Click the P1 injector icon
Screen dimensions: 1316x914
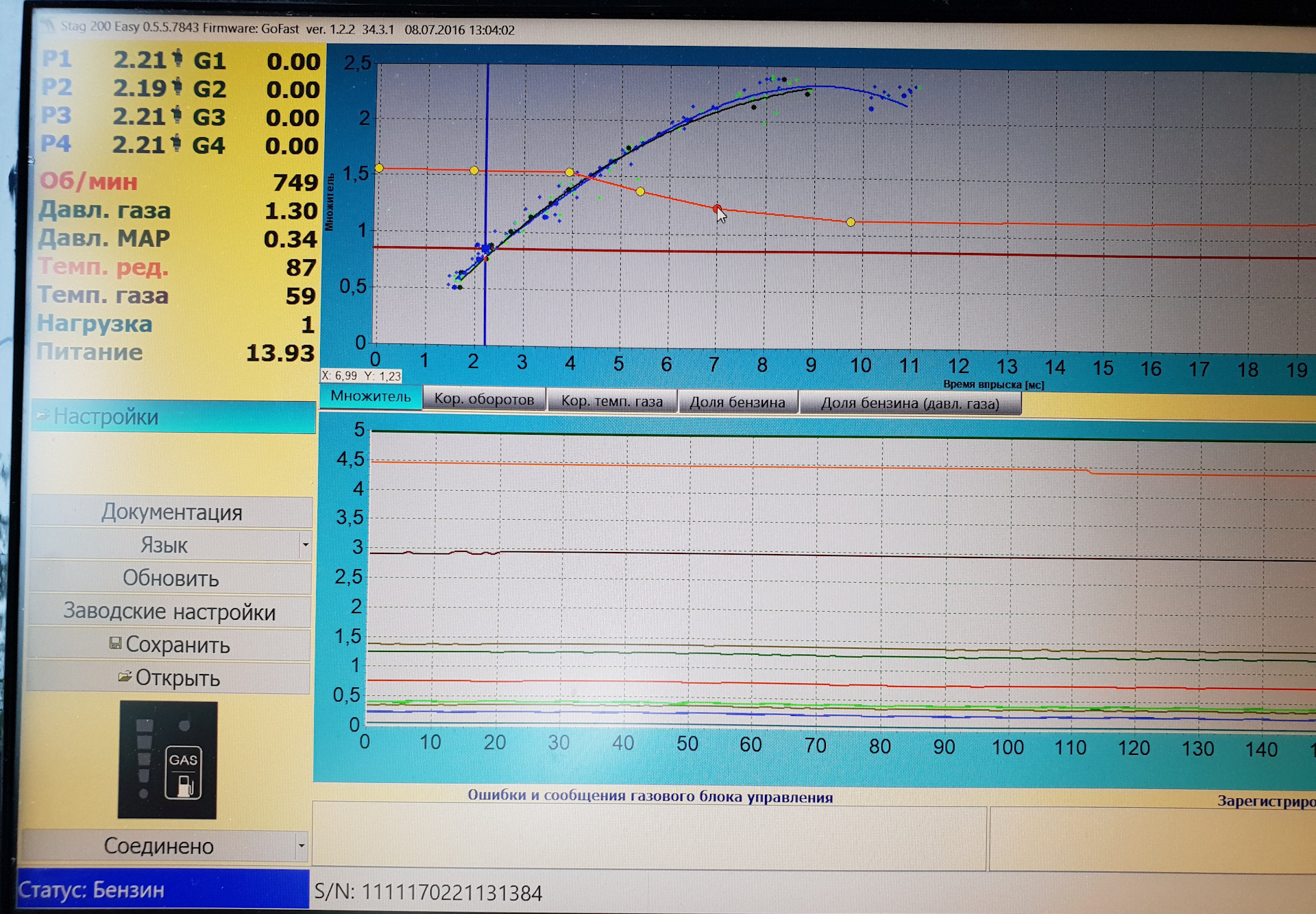178,58
